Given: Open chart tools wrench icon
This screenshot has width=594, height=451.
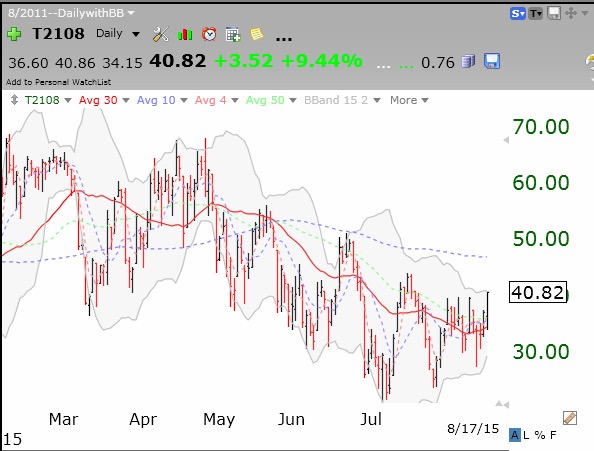Looking at the screenshot, I should tap(161, 34).
